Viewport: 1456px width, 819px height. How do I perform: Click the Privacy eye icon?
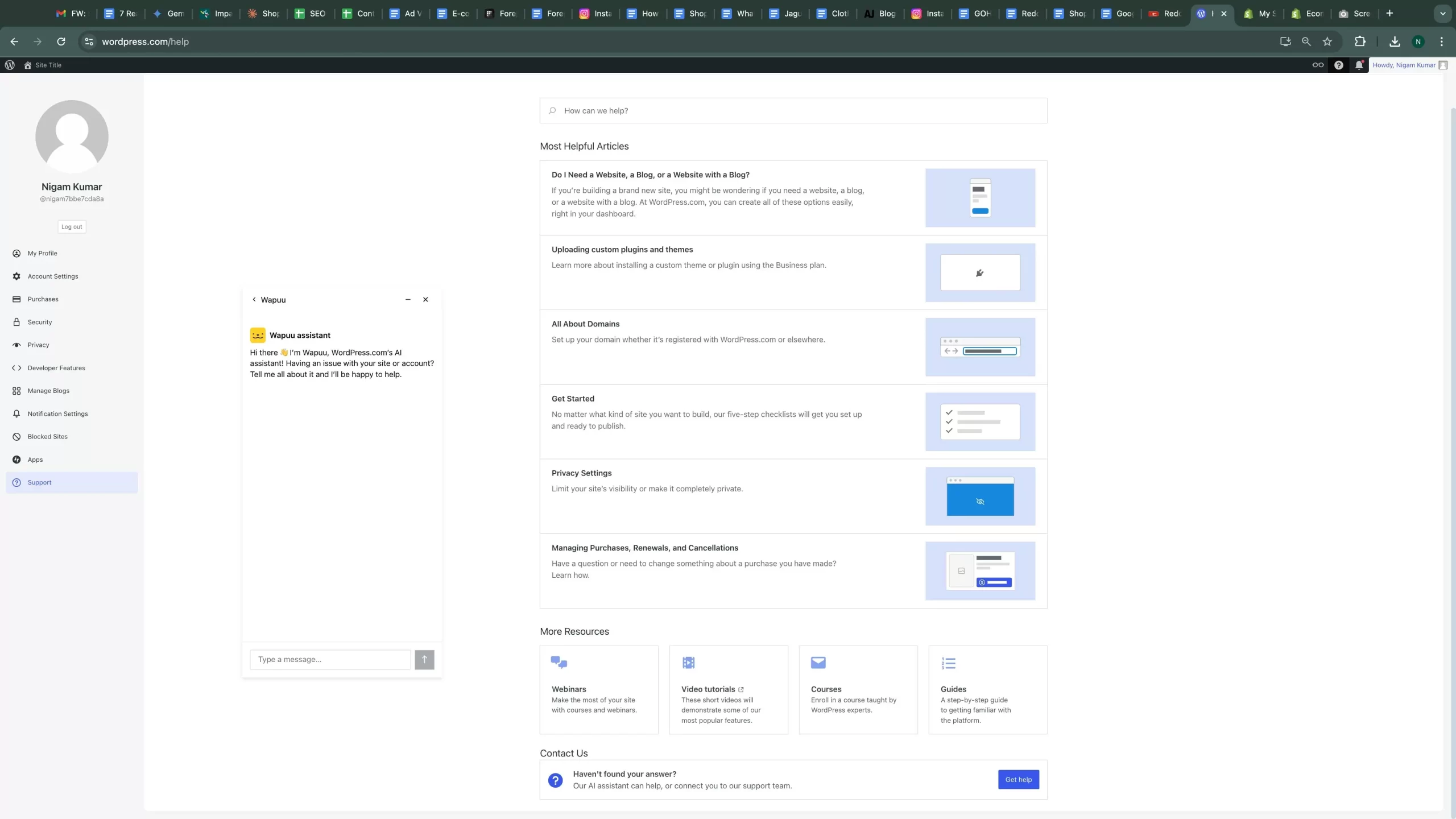[16, 345]
